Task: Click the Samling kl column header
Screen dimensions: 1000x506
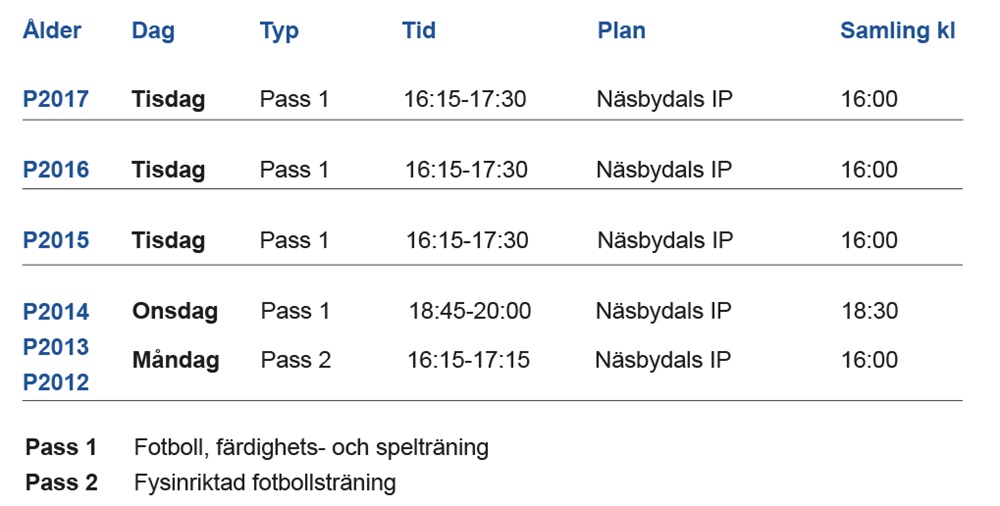Action: click(x=897, y=31)
